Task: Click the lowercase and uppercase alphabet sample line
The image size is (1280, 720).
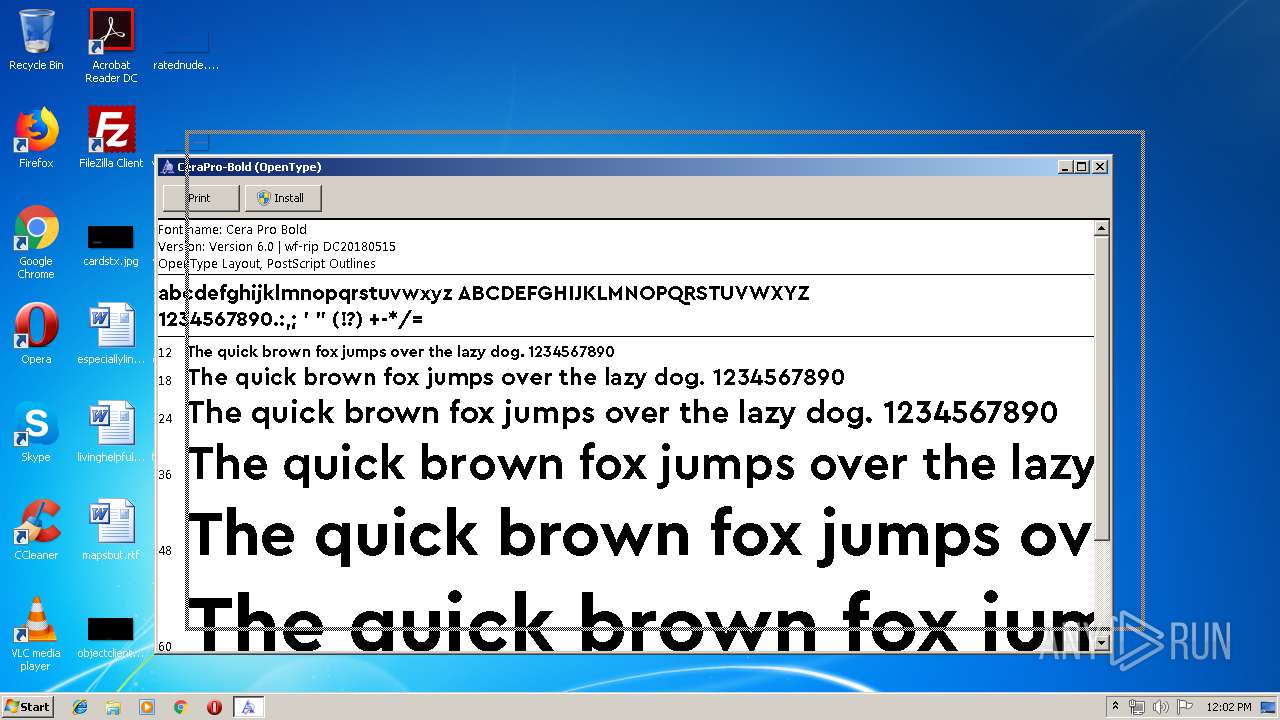Action: point(484,294)
